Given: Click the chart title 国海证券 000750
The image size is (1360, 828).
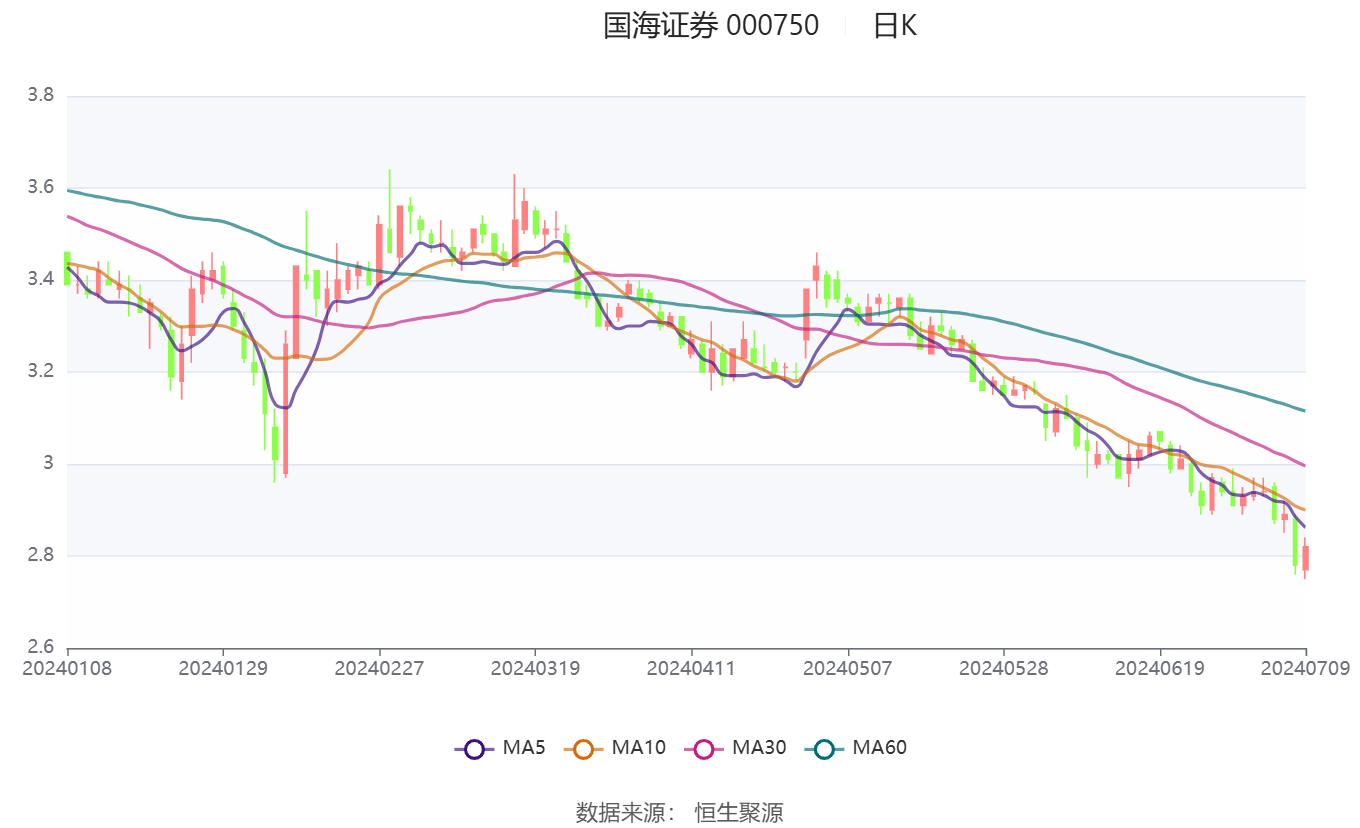Looking at the screenshot, I should coord(711,25).
